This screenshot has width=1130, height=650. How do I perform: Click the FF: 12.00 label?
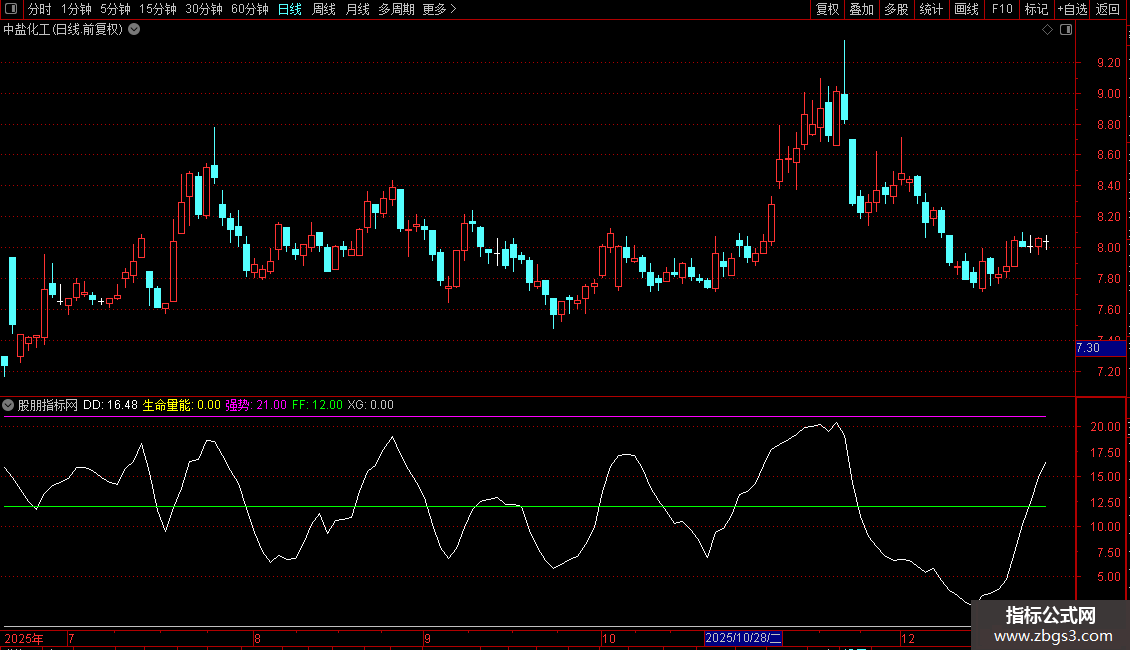(317, 405)
